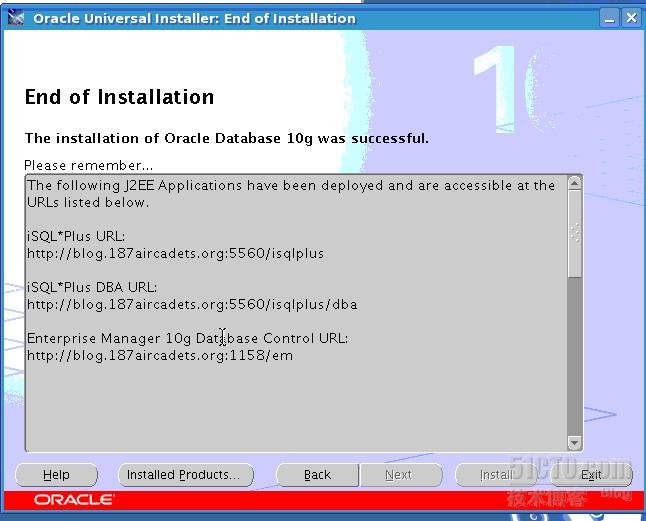Go back with the Back button
This screenshot has width=646, height=521.
318,475
